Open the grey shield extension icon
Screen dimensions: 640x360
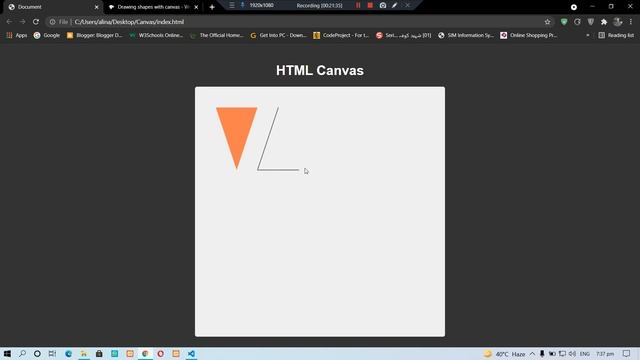pyautogui.click(x=591, y=22)
